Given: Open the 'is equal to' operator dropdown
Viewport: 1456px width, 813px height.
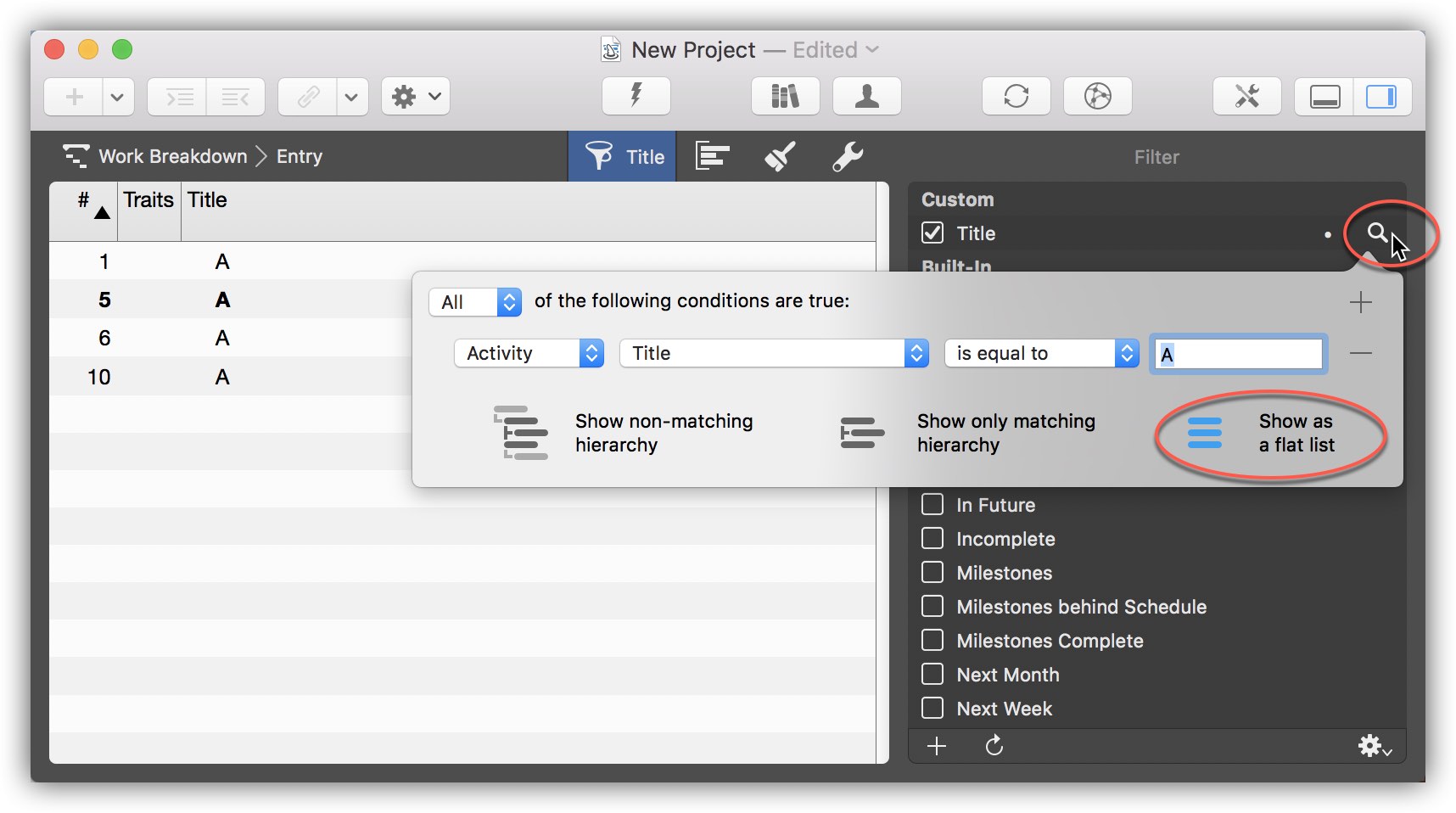Looking at the screenshot, I should coord(1040,353).
